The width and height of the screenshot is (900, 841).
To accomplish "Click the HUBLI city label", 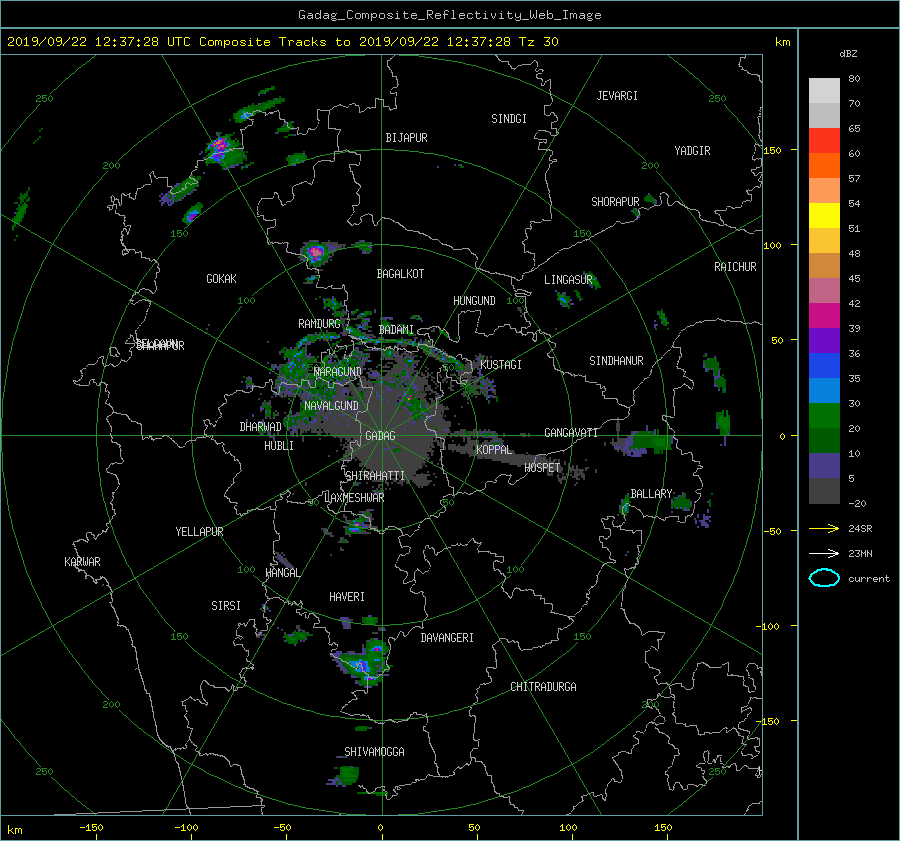I will (279, 446).
